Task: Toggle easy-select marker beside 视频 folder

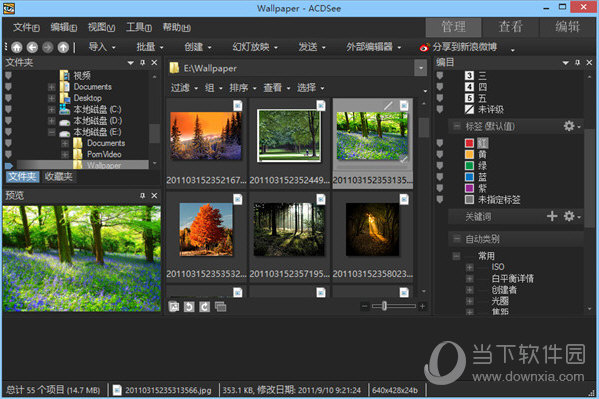Action: pyautogui.click(x=8, y=75)
